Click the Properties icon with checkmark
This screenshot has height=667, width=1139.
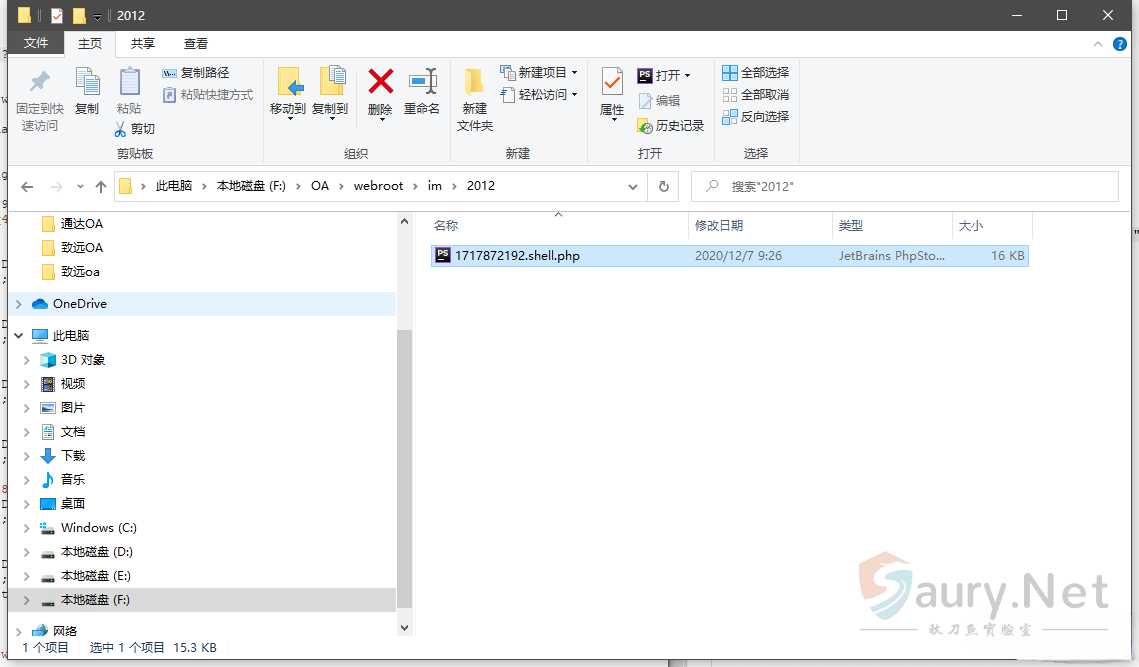(x=612, y=83)
